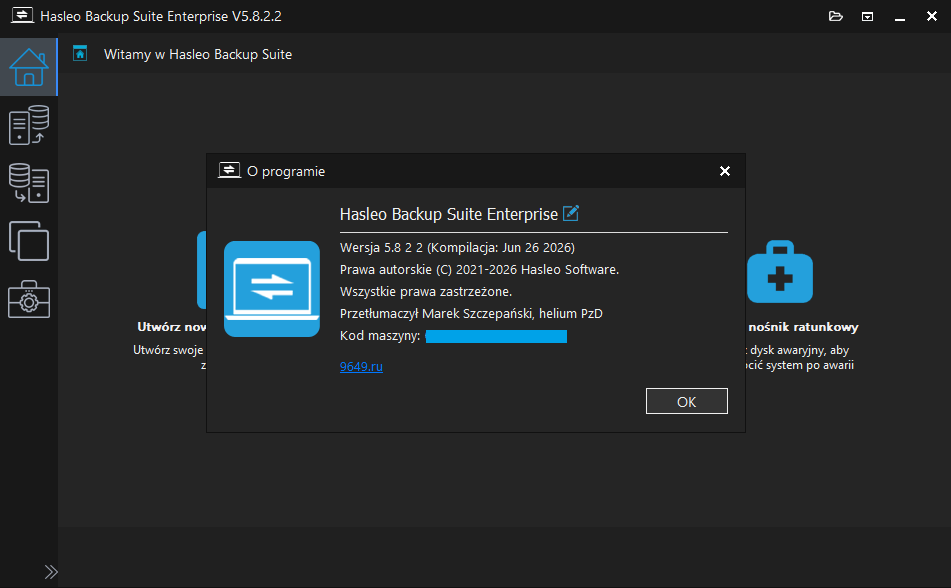This screenshot has width=951, height=588.
Task: Click the 'nośnik ratunkowy' label
Action: [804, 327]
